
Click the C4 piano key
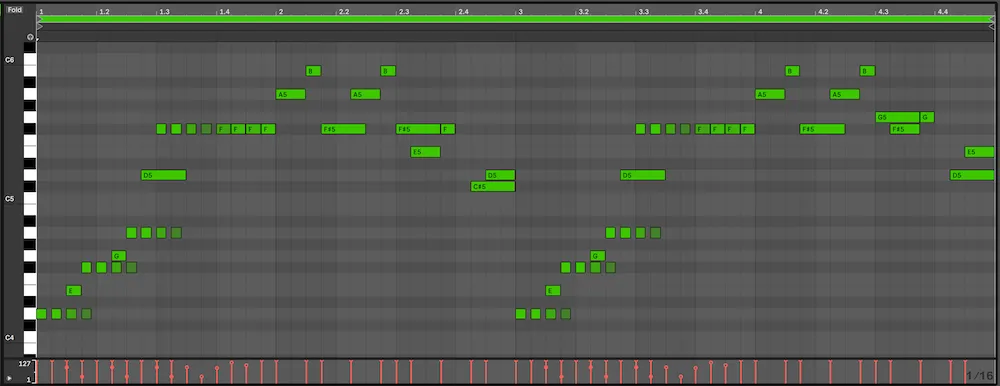click(30, 337)
